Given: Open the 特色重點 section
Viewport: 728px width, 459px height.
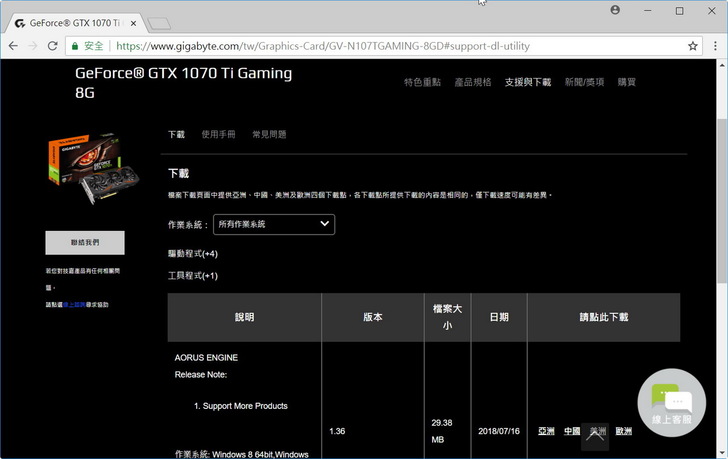Looking at the screenshot, I should (x=422, y=82).
